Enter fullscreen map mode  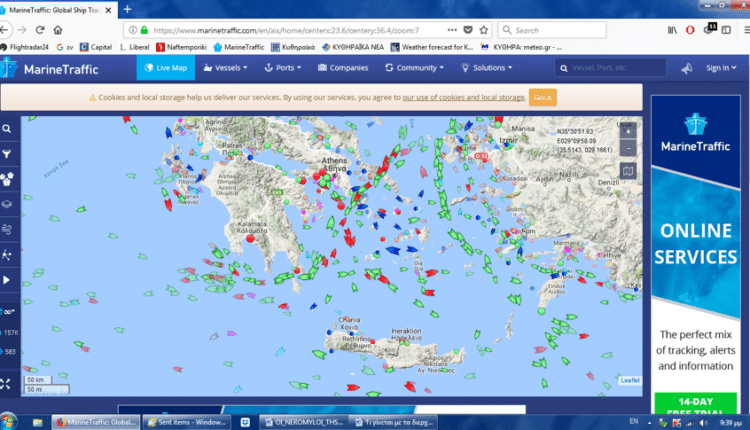click(x=7, y=383)
